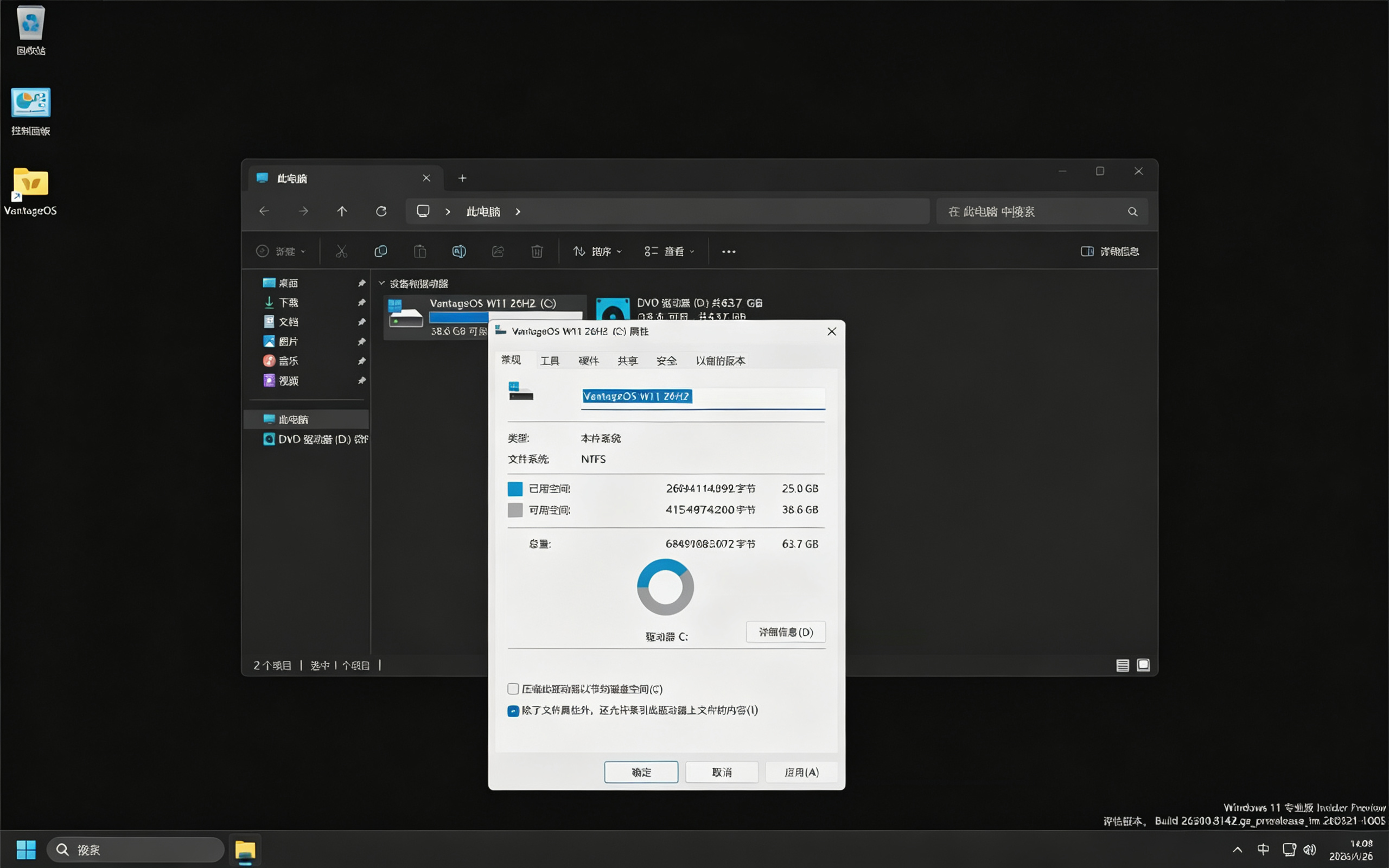Switch to the 以前的版本 tab
Screen dimensions: 1389x868
[721, 361]
